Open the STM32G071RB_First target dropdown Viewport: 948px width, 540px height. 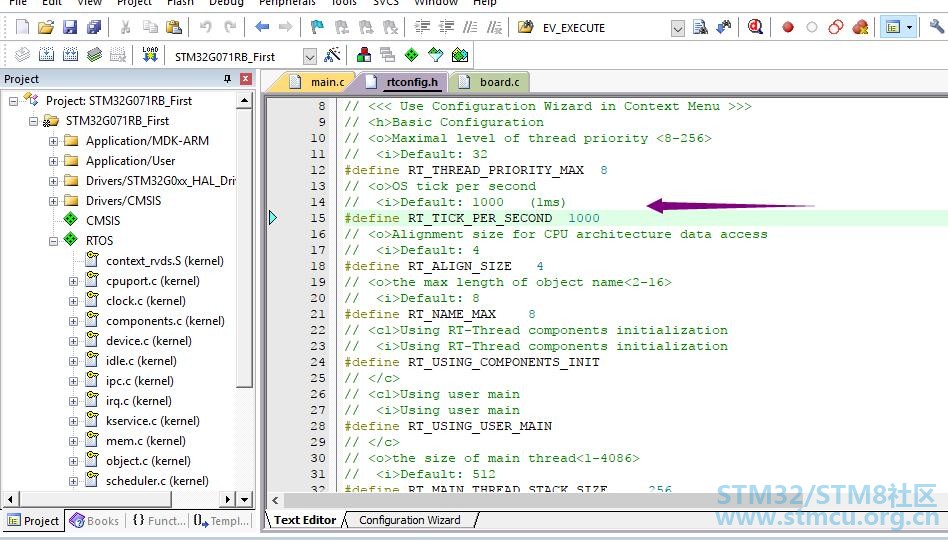tap(310, 57)
